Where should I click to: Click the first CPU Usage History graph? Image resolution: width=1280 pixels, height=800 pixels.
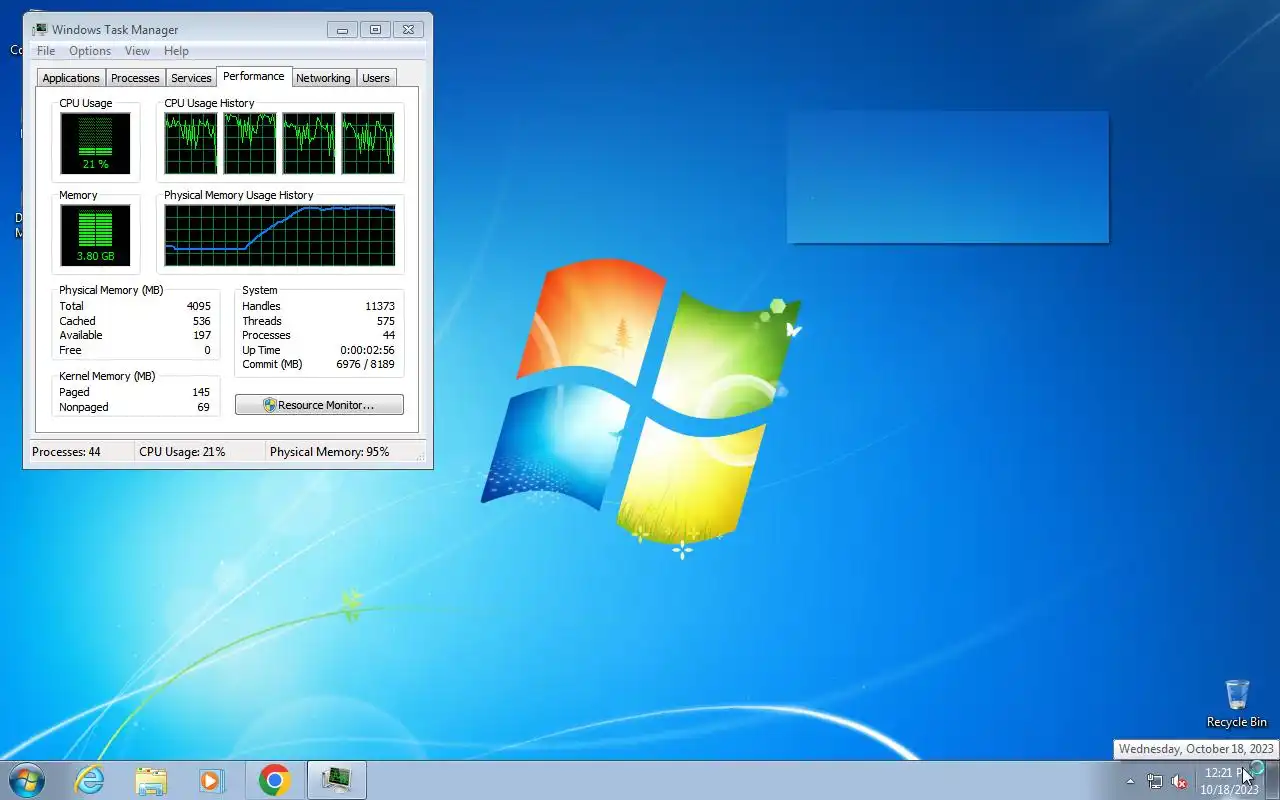[191, 143]
